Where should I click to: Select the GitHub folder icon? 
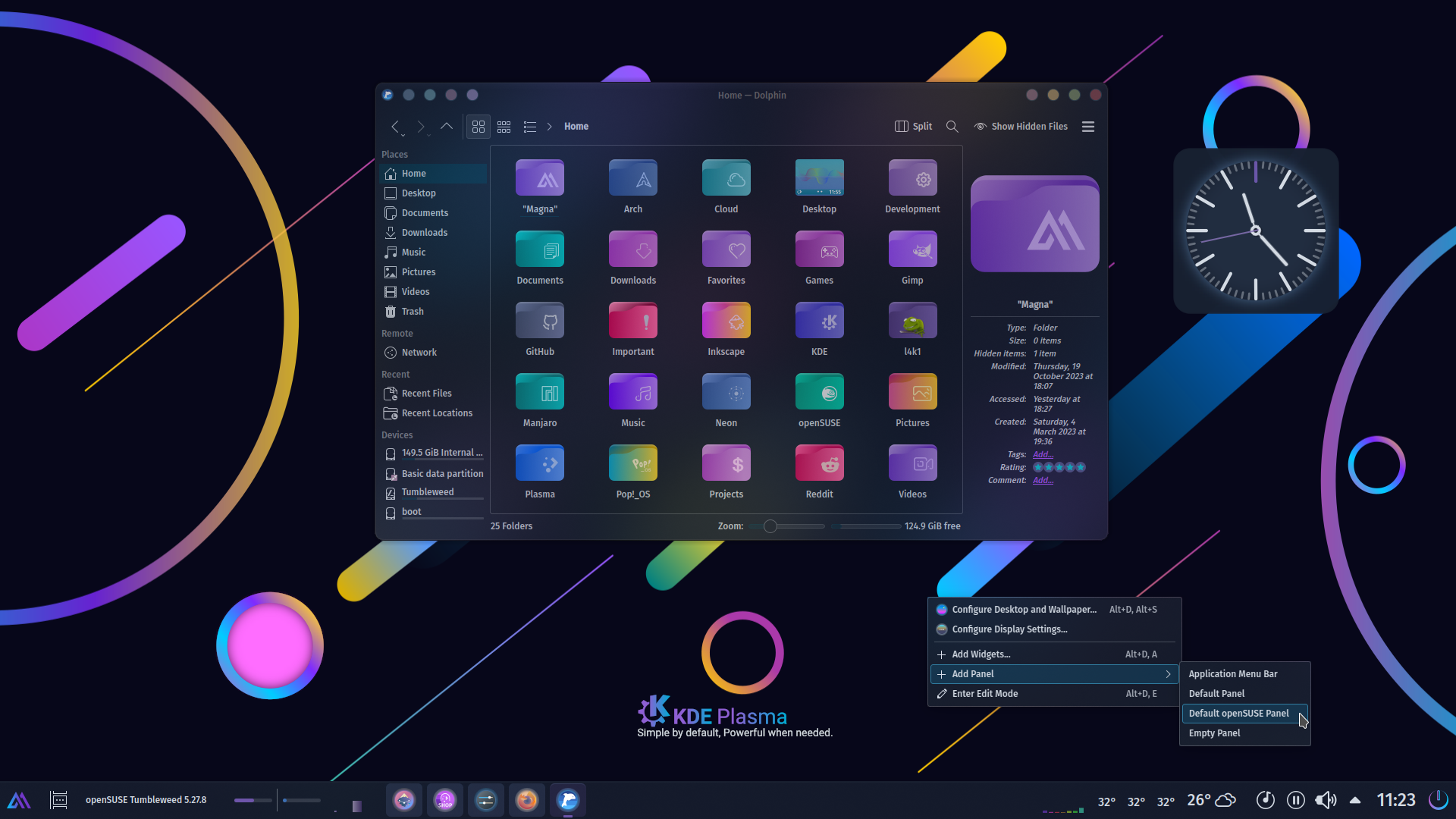tap(540, 321)
